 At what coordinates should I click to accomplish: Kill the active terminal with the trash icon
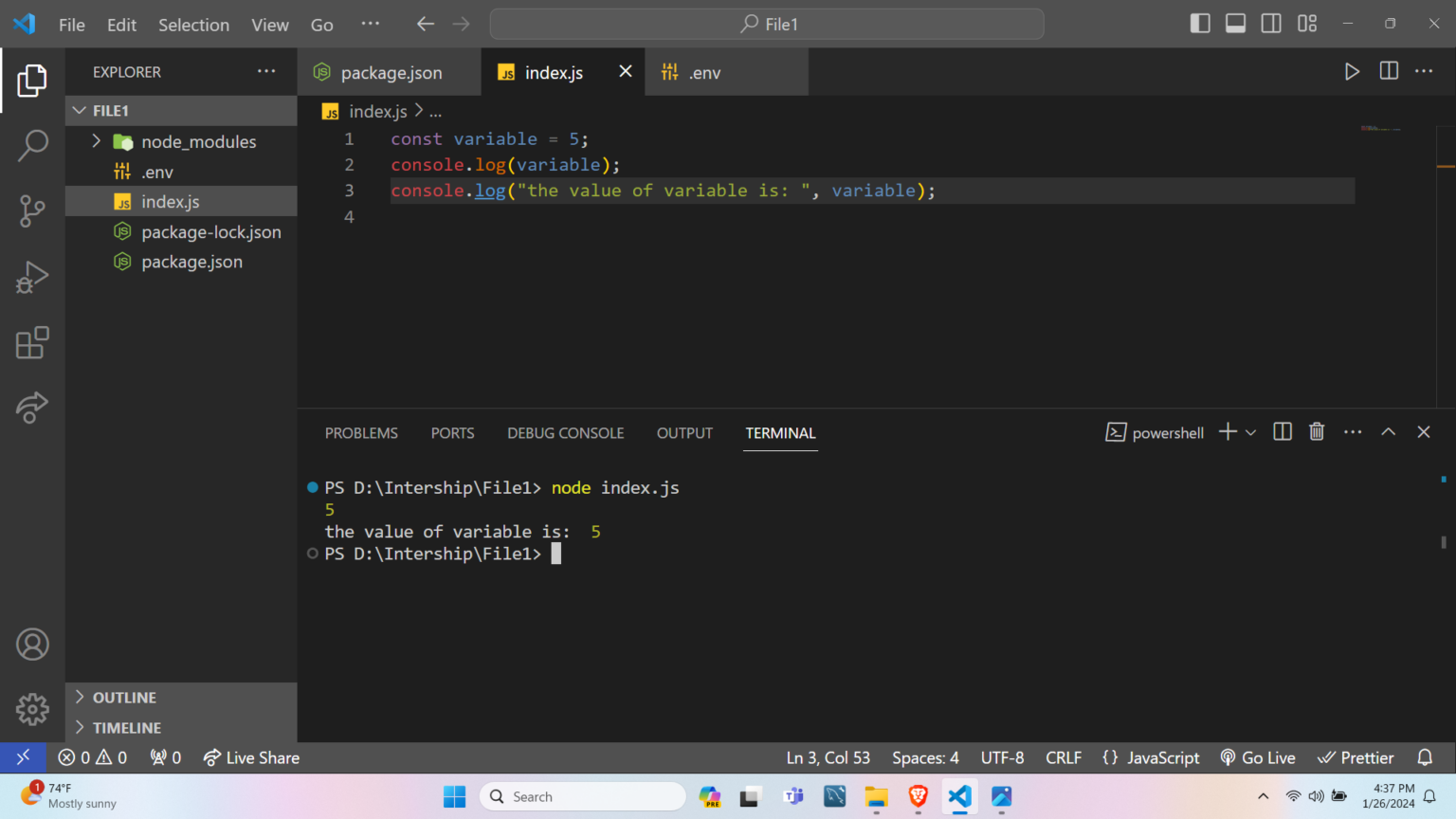click(1316, 431)
